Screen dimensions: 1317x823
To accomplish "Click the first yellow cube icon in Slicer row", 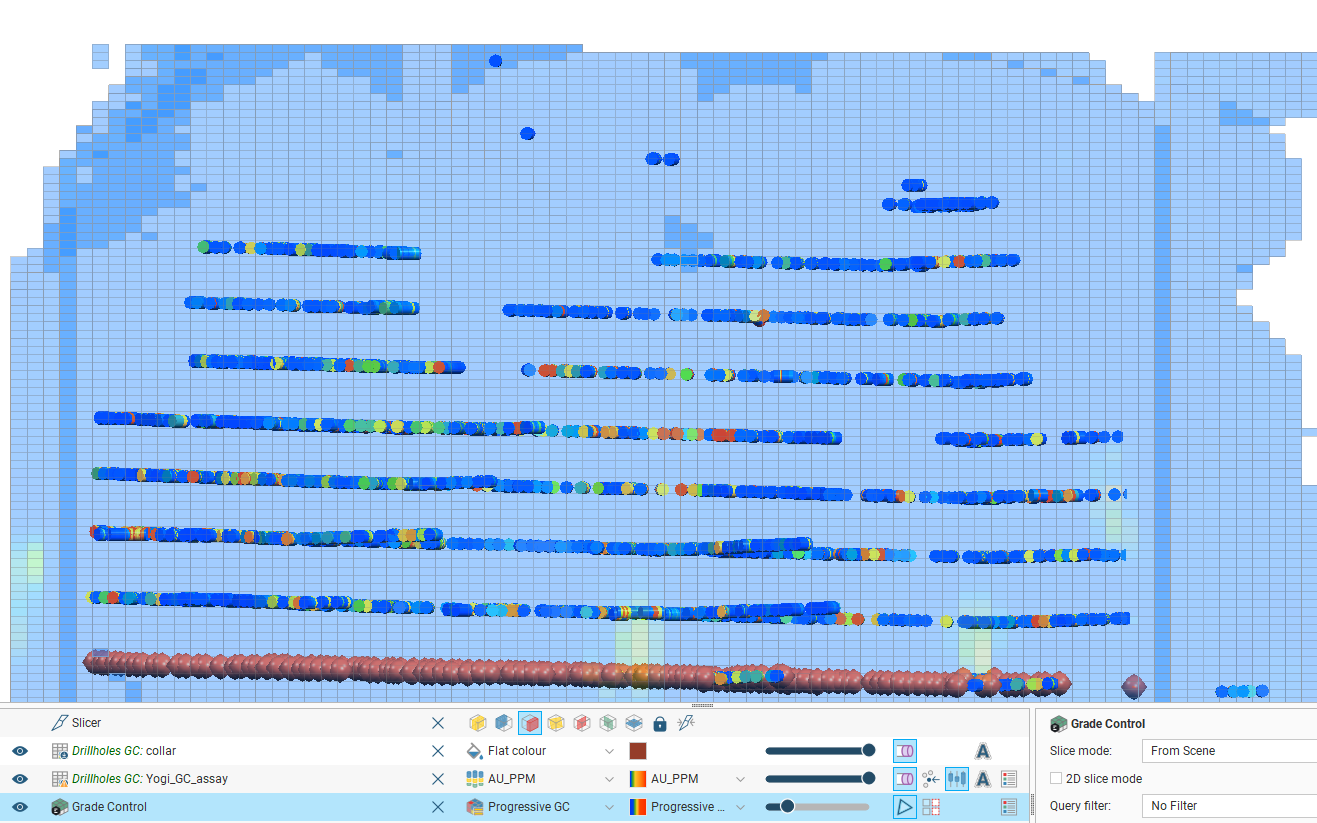I will pos(478,723).
